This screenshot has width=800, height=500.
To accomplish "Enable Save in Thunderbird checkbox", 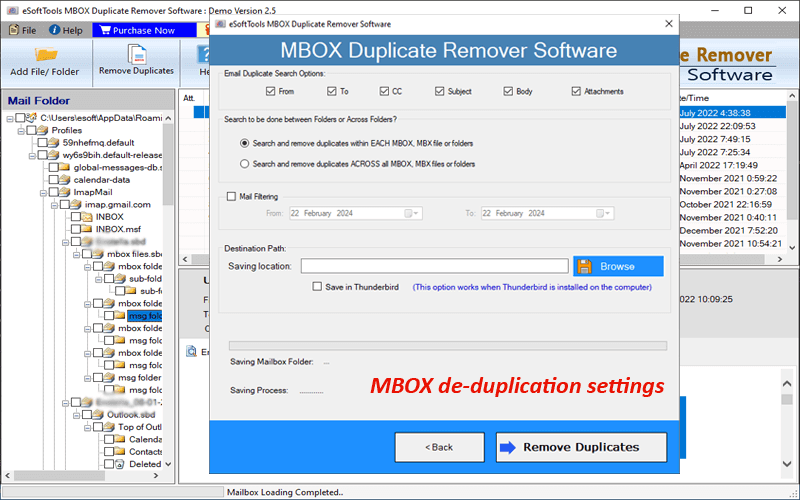I will tap(317, 287).
